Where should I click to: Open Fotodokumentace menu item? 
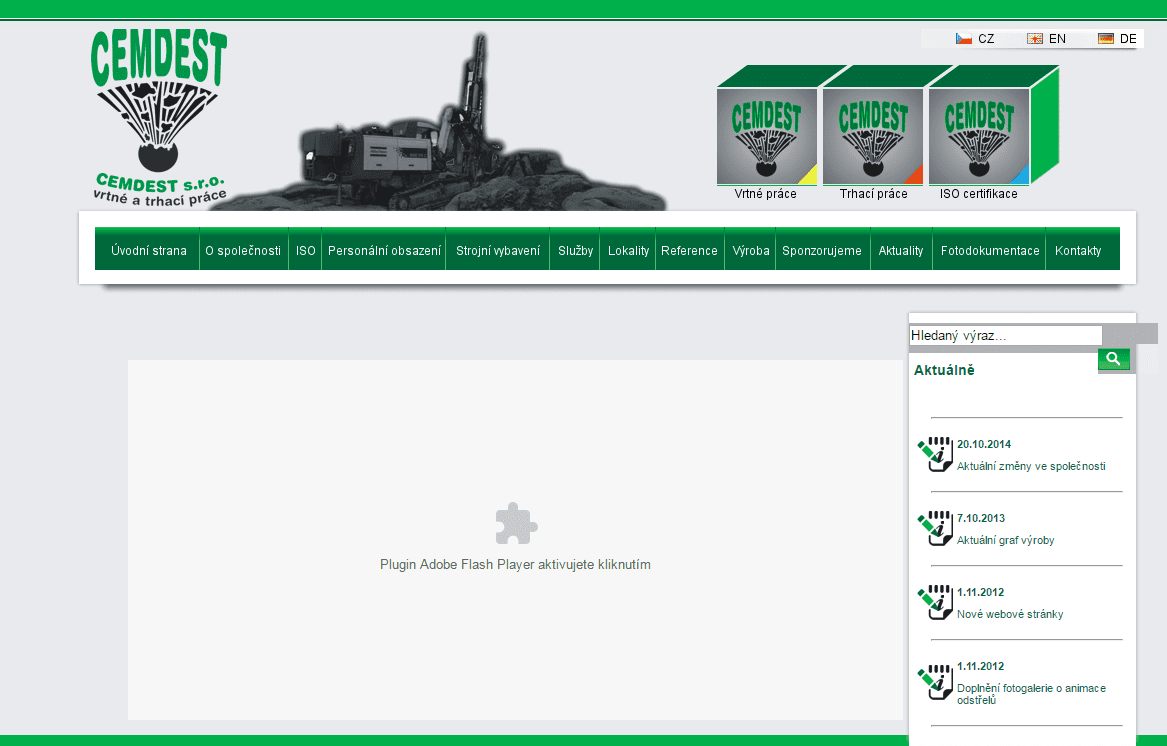click(x=990, y=251)
